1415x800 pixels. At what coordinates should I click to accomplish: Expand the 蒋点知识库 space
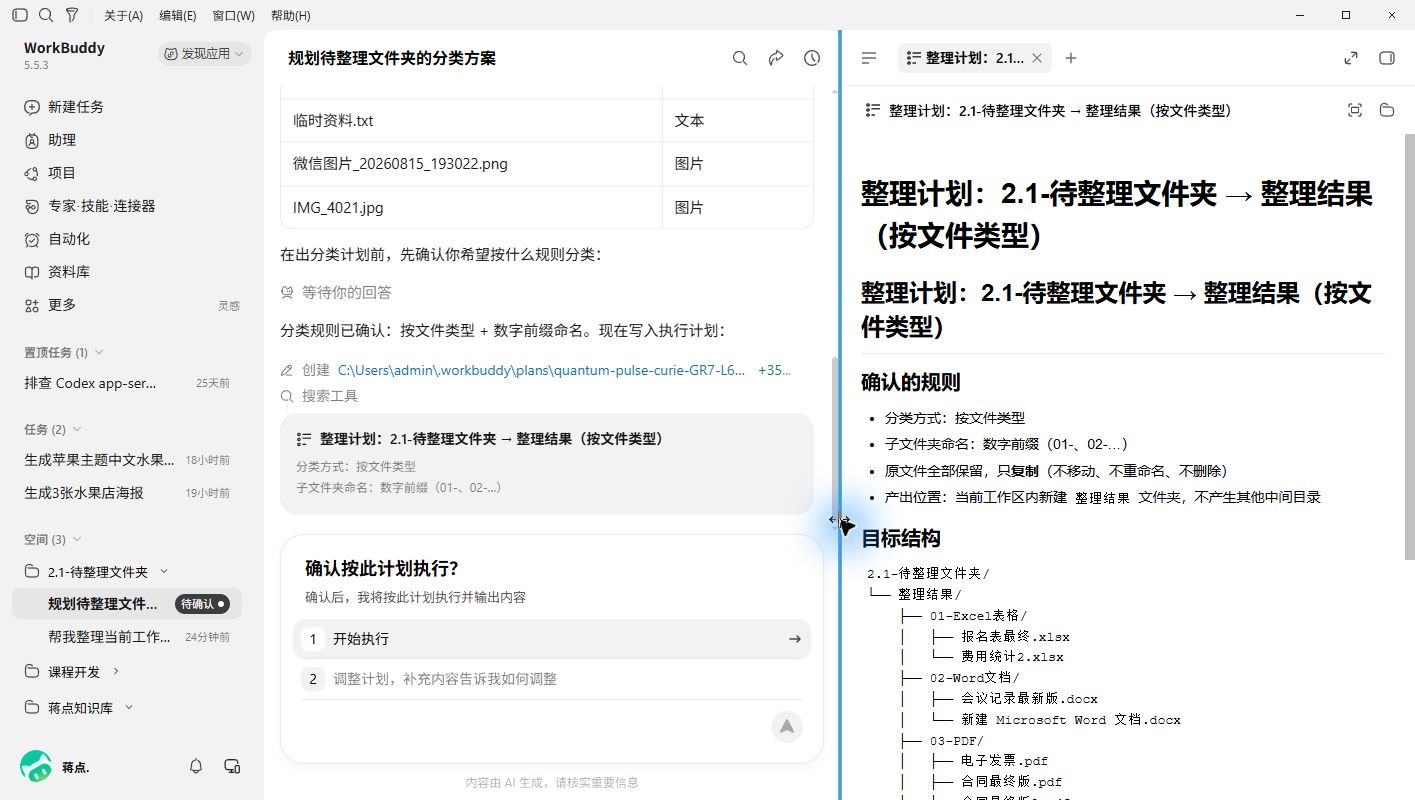pyautogui.click(x=128, y=707)
